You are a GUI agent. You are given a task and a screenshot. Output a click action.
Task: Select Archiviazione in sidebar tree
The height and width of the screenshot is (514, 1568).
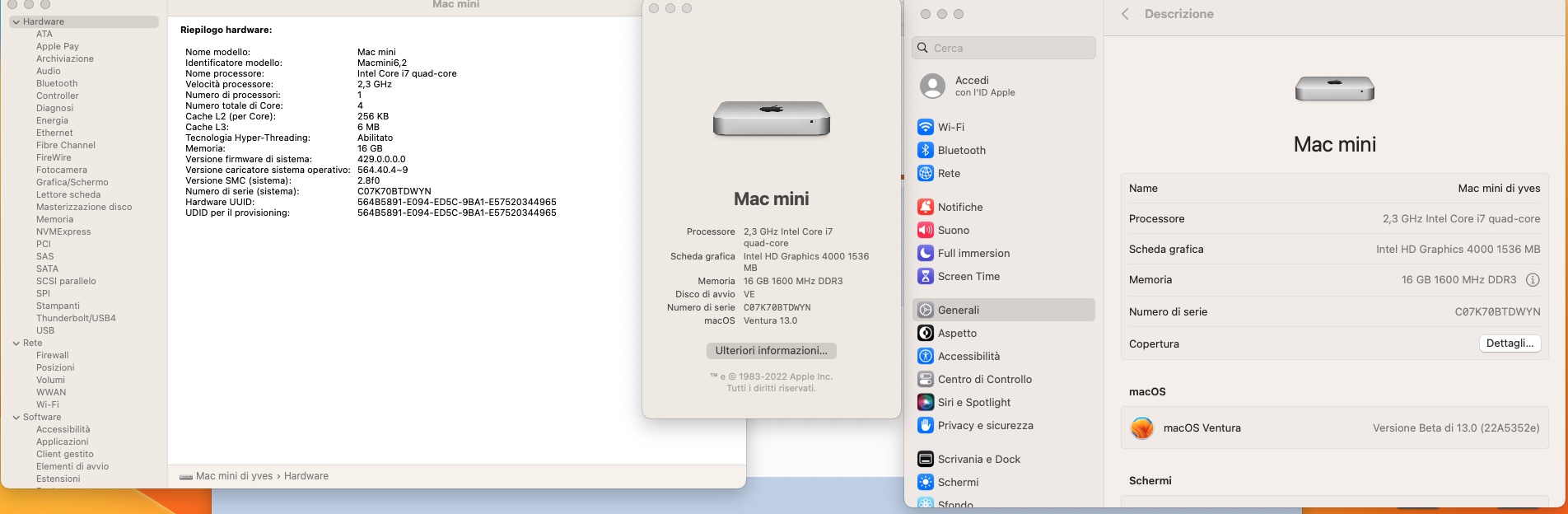pyautogui.click(x=65, y=58)
